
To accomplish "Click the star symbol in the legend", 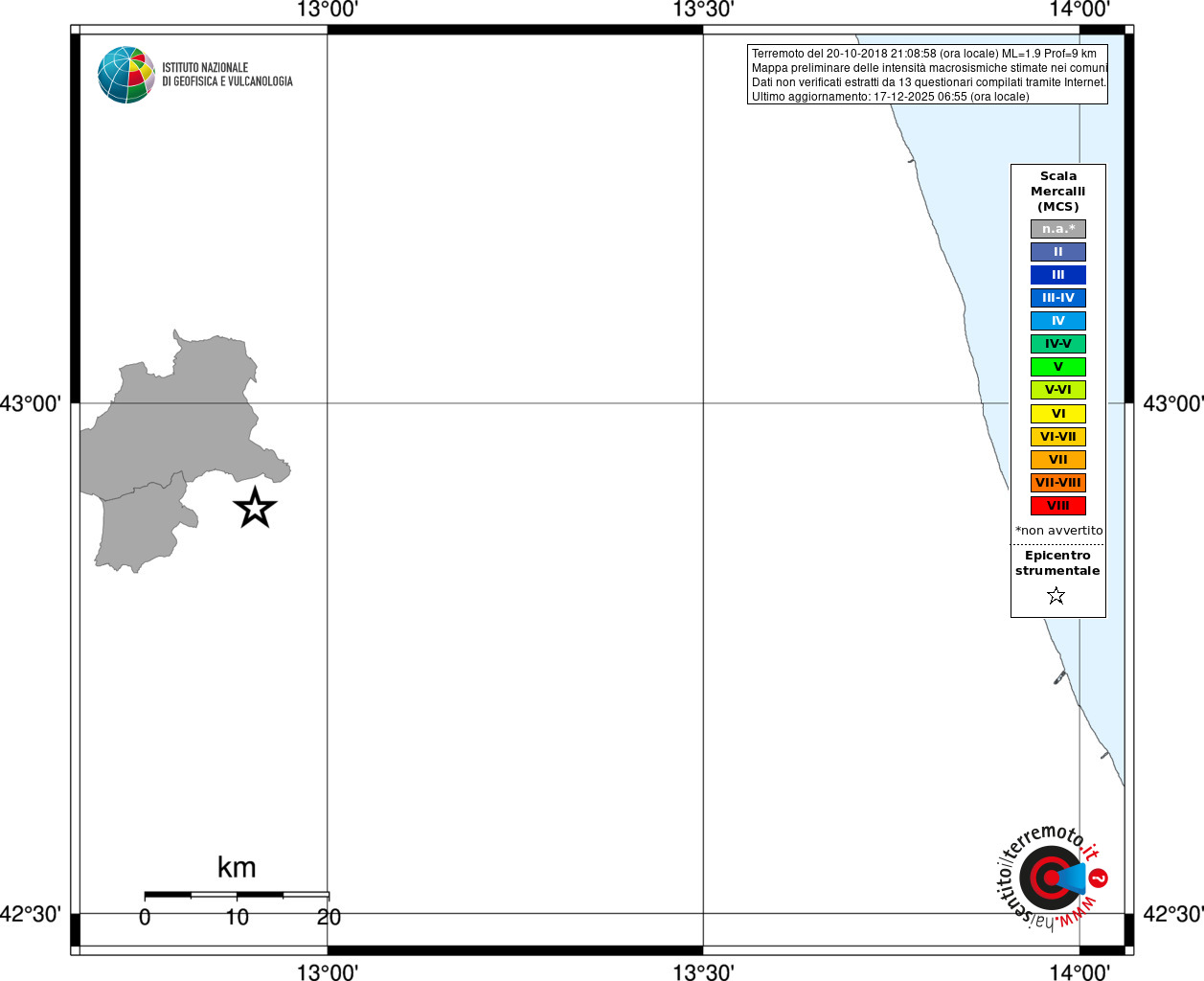I will coord(1056,596).
